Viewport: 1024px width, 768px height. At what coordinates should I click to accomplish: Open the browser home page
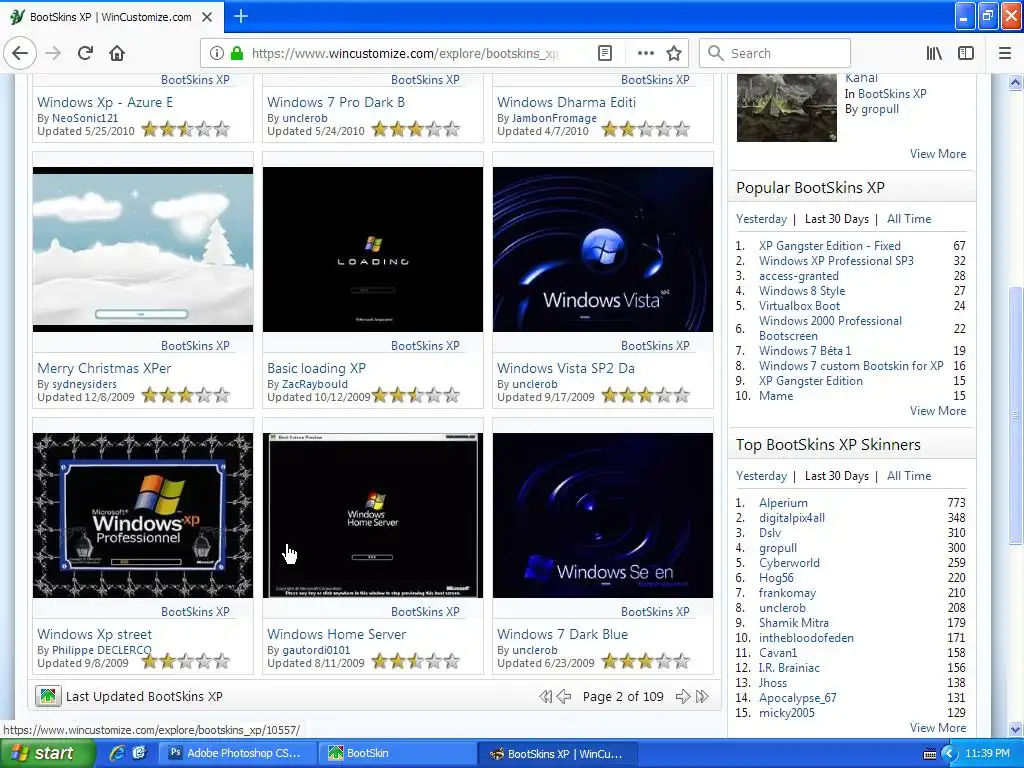117,53
